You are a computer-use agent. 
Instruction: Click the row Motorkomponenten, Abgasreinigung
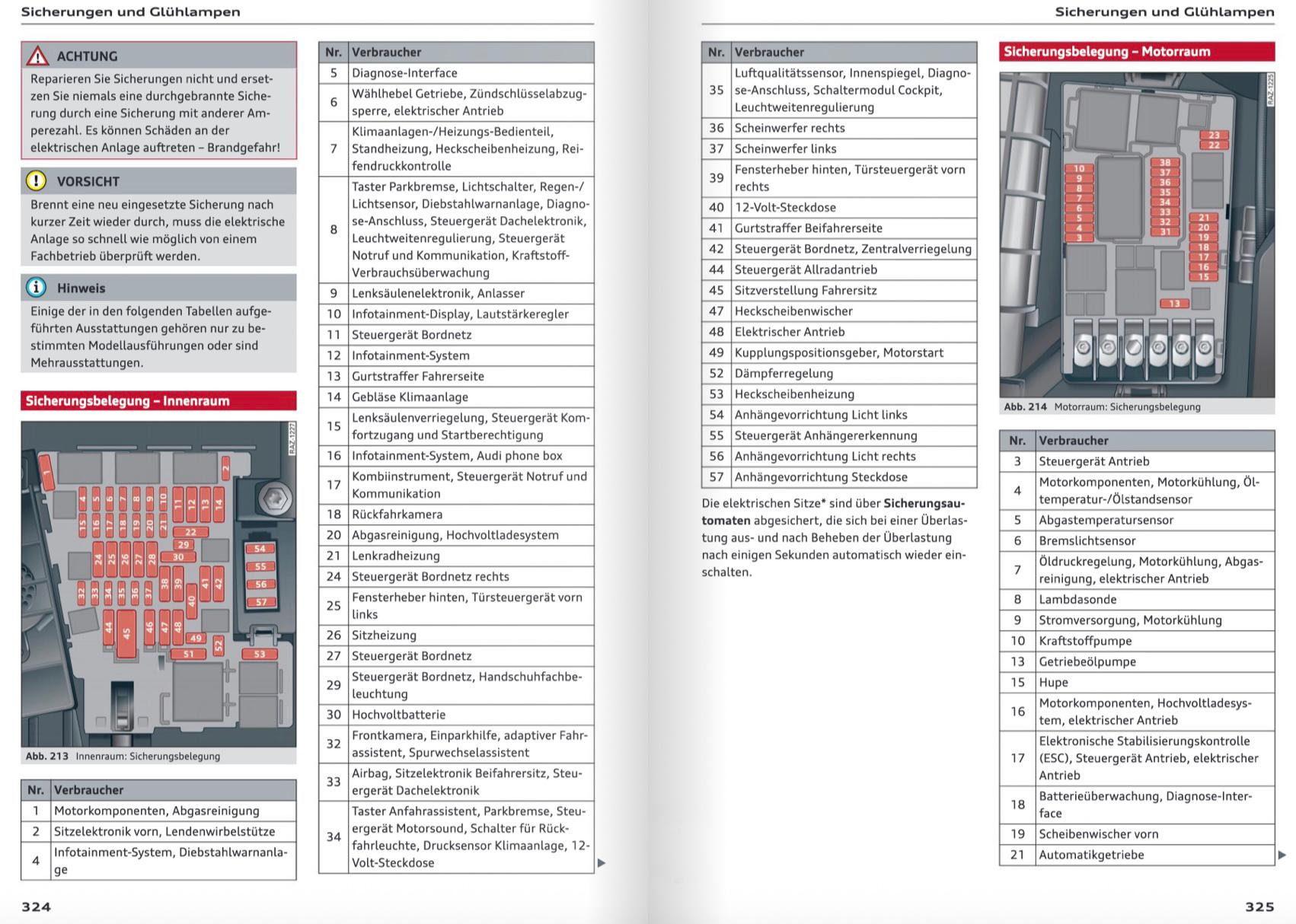pos(158,811)
